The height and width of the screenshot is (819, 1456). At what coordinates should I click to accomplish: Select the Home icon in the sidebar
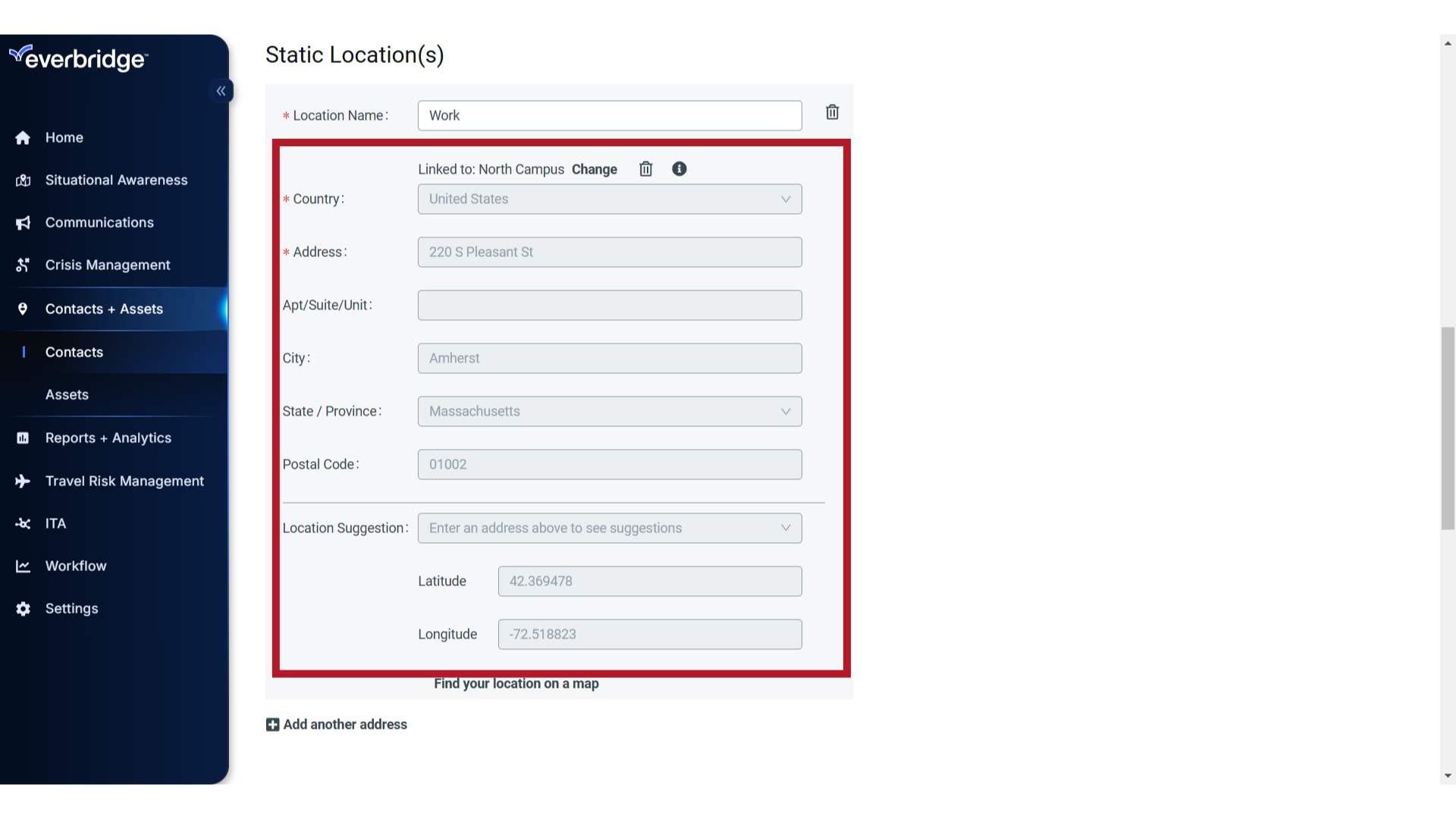point(22,137)
